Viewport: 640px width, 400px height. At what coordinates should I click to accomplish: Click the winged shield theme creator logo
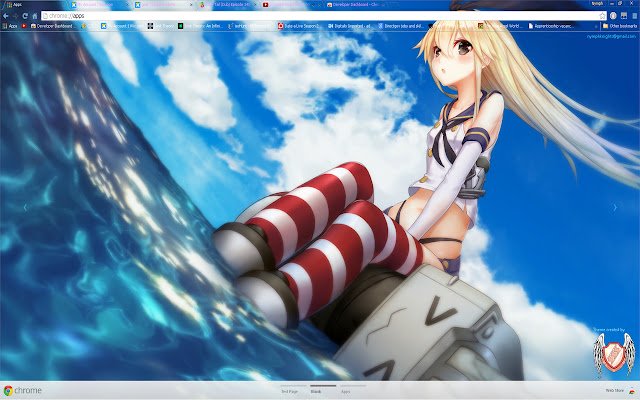tap(614, 354)
